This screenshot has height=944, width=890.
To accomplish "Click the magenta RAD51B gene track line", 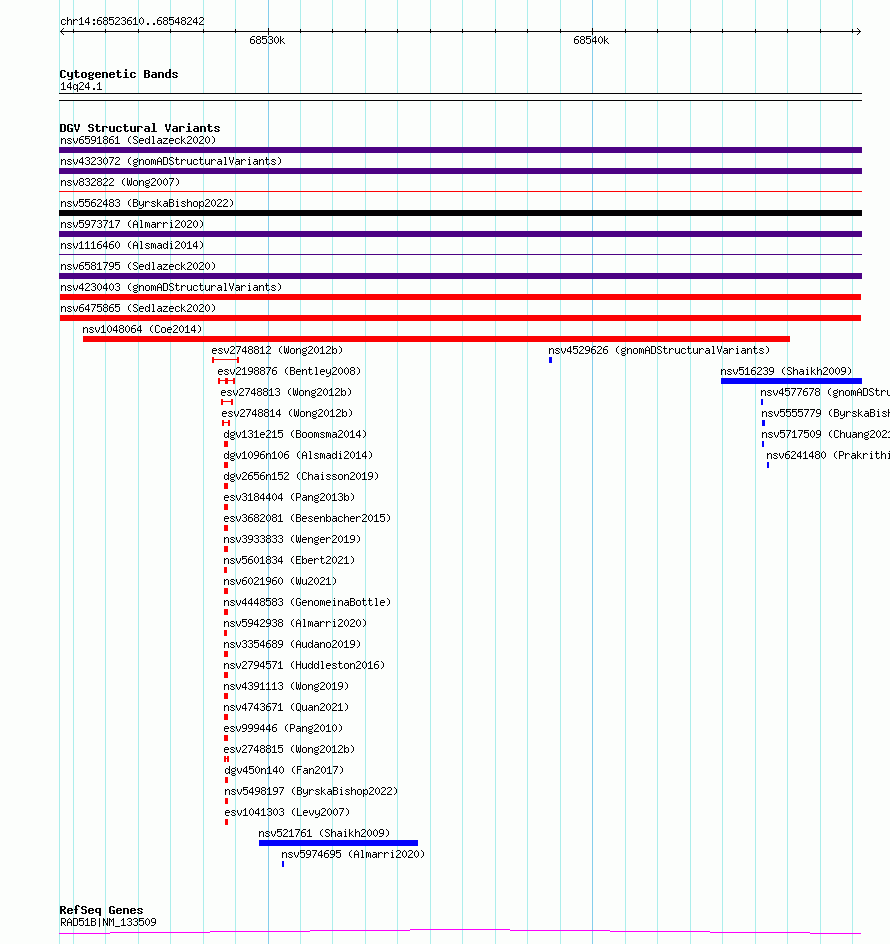I will (460, 932).
